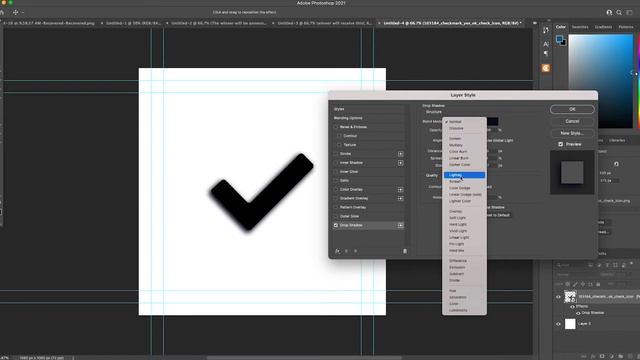The image size is (640, 360).
Task: Click the delete effect trash icon
Action: tap(404, 251)
